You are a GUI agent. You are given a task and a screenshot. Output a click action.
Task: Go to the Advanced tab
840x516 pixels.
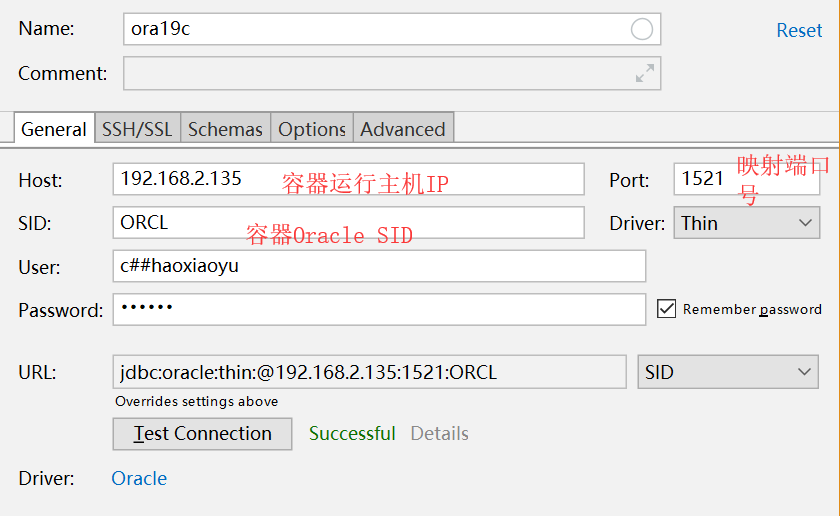[x=403, y=129]
